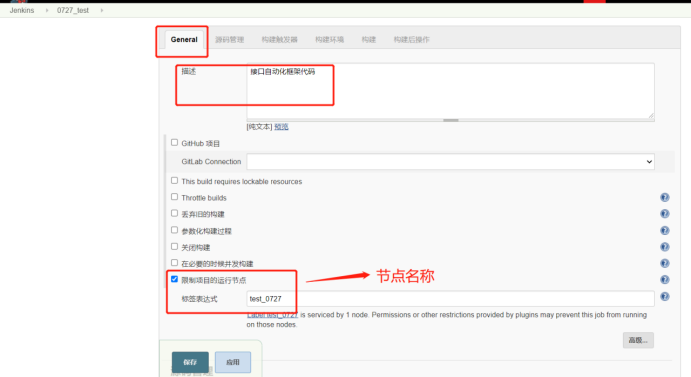The height and width of the screenshot is (377, 691).
Task: Open the 预览 preview link
Action: pyautogui.click(x=281, y=127)
